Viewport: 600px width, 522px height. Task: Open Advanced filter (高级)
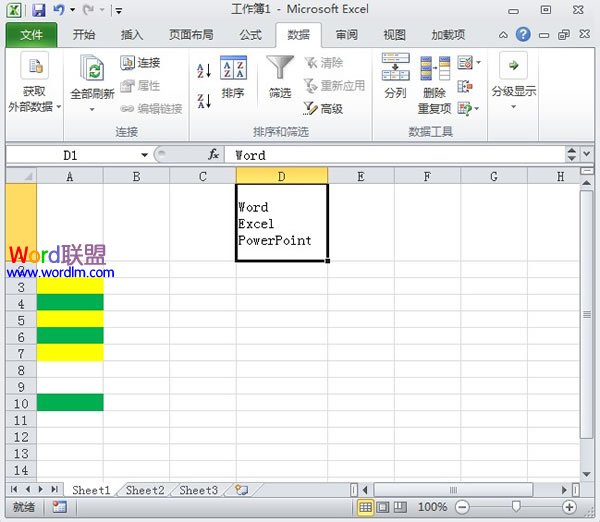(324, 109)
